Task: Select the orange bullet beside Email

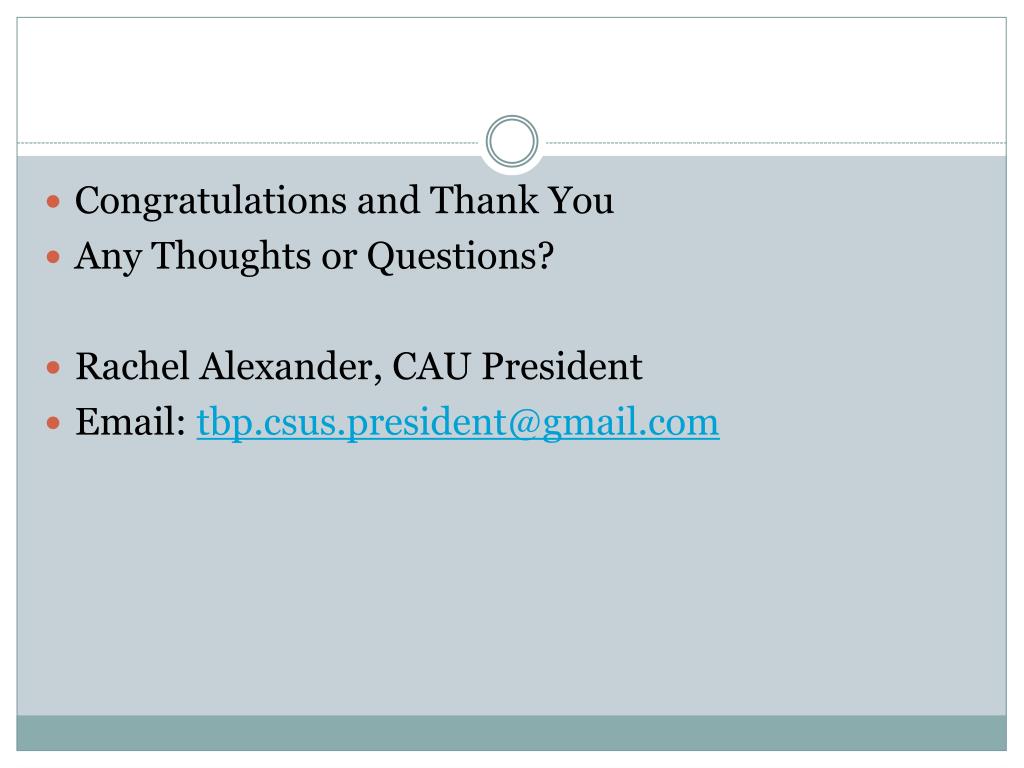Action: tap(54, 423)
